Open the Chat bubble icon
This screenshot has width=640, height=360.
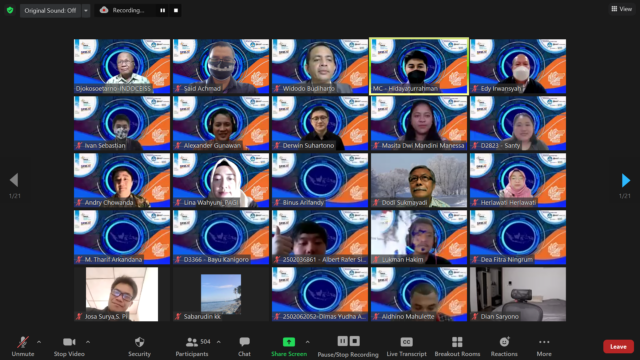244,342
